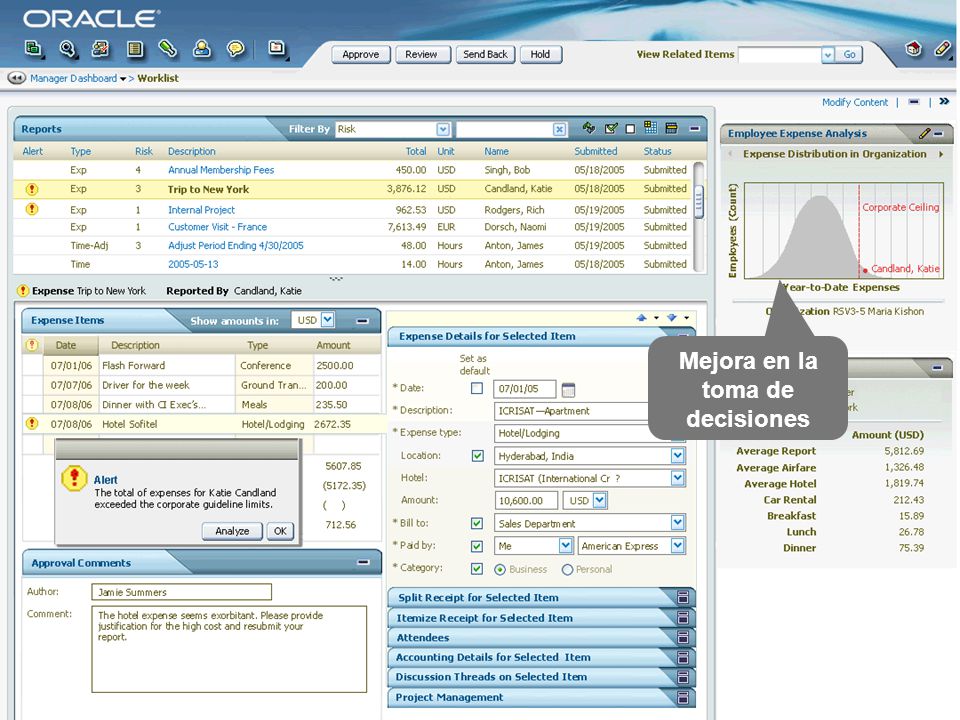Open the American Express card dropdown
Viewport: 960px width, 720px height.
click(677, 546)
